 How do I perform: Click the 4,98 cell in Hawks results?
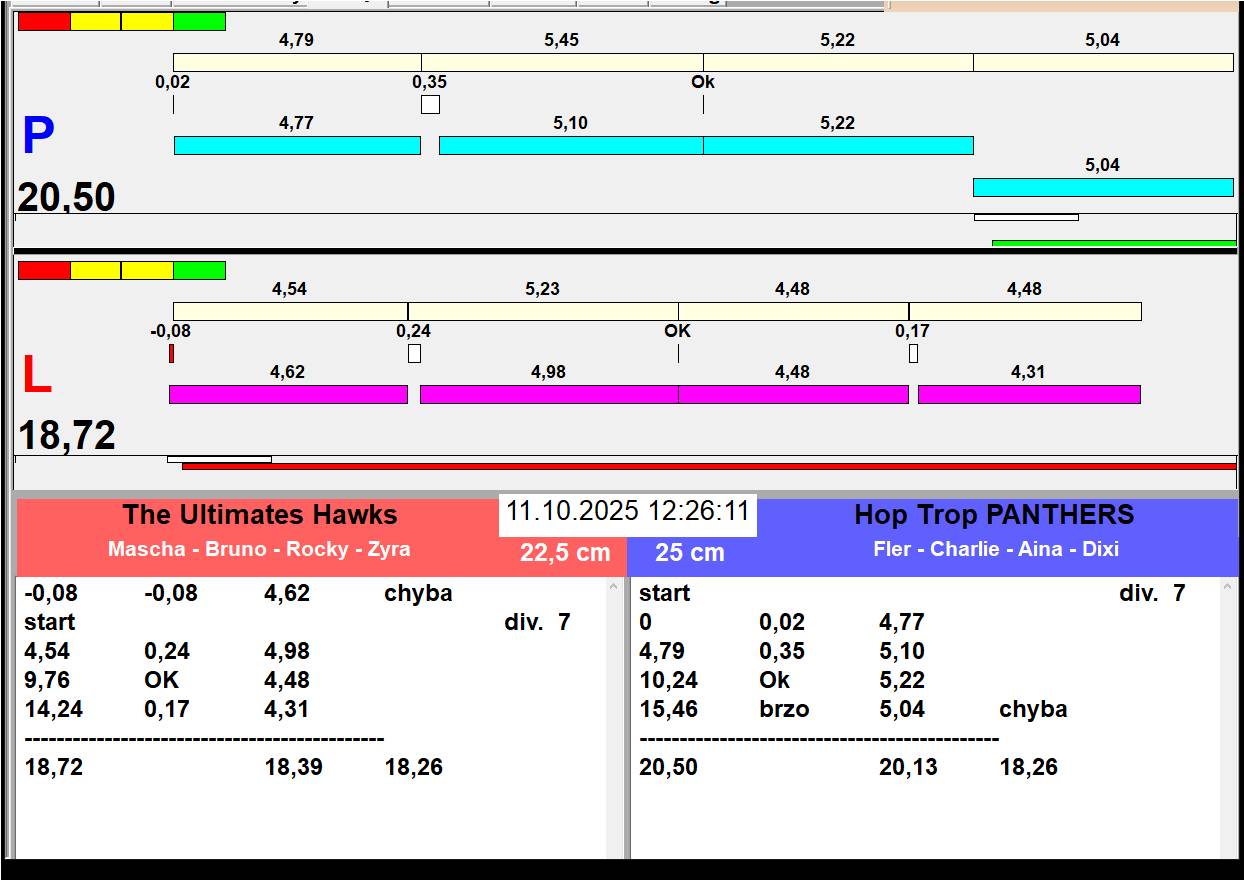[286, 651]
